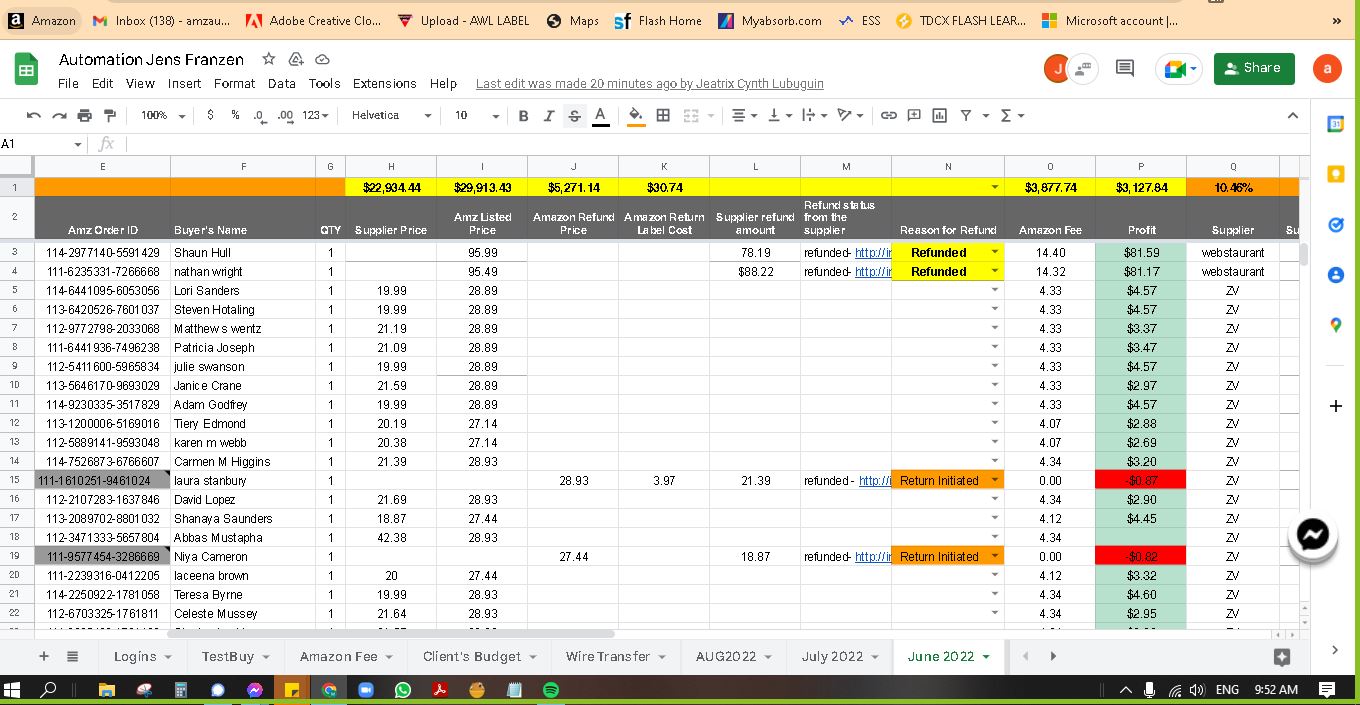Open the comment history icon
1360x705 pixels.
tap(1125, 68)
